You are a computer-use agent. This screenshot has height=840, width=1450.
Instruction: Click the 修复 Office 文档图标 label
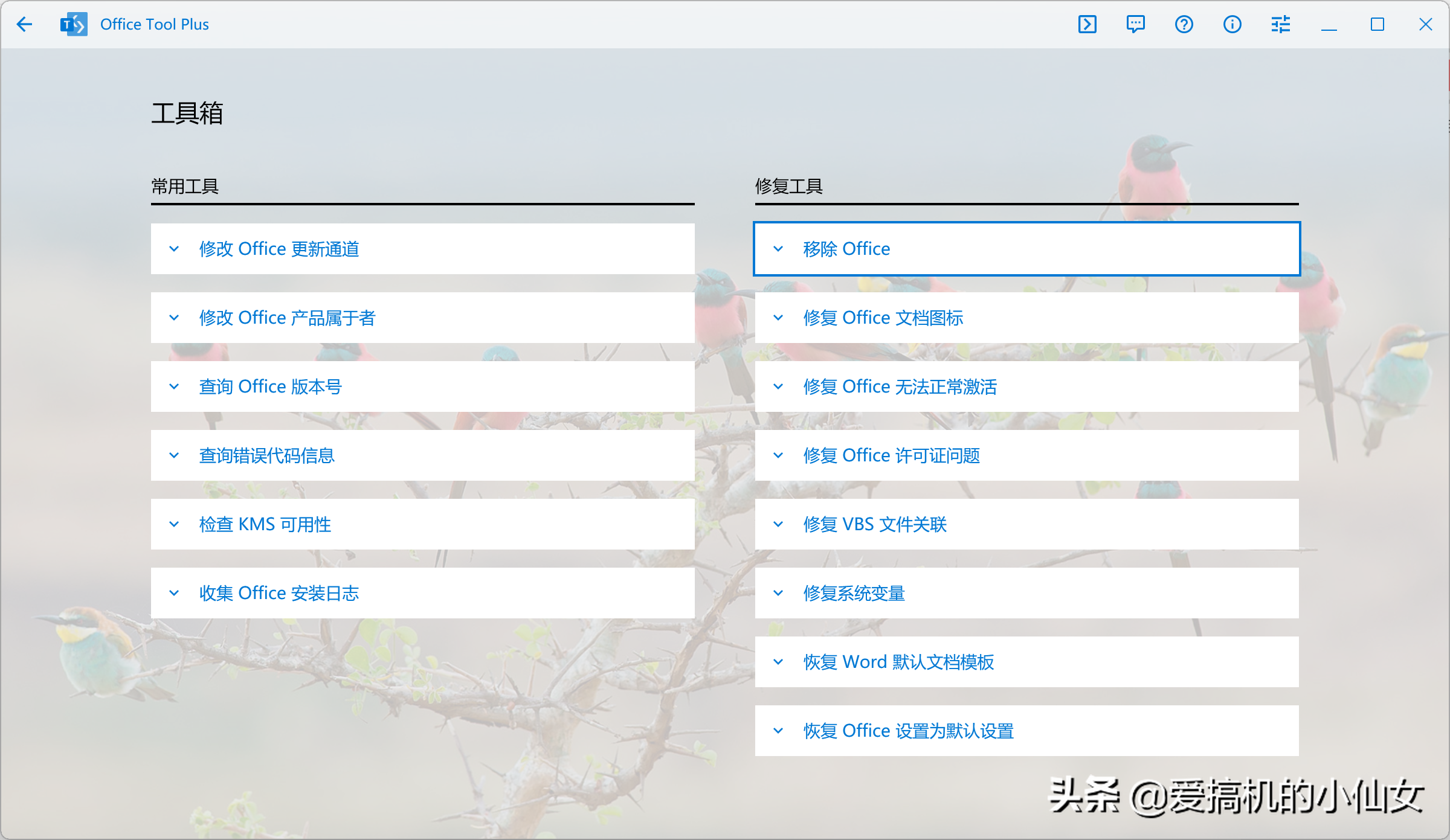[883, 318]
